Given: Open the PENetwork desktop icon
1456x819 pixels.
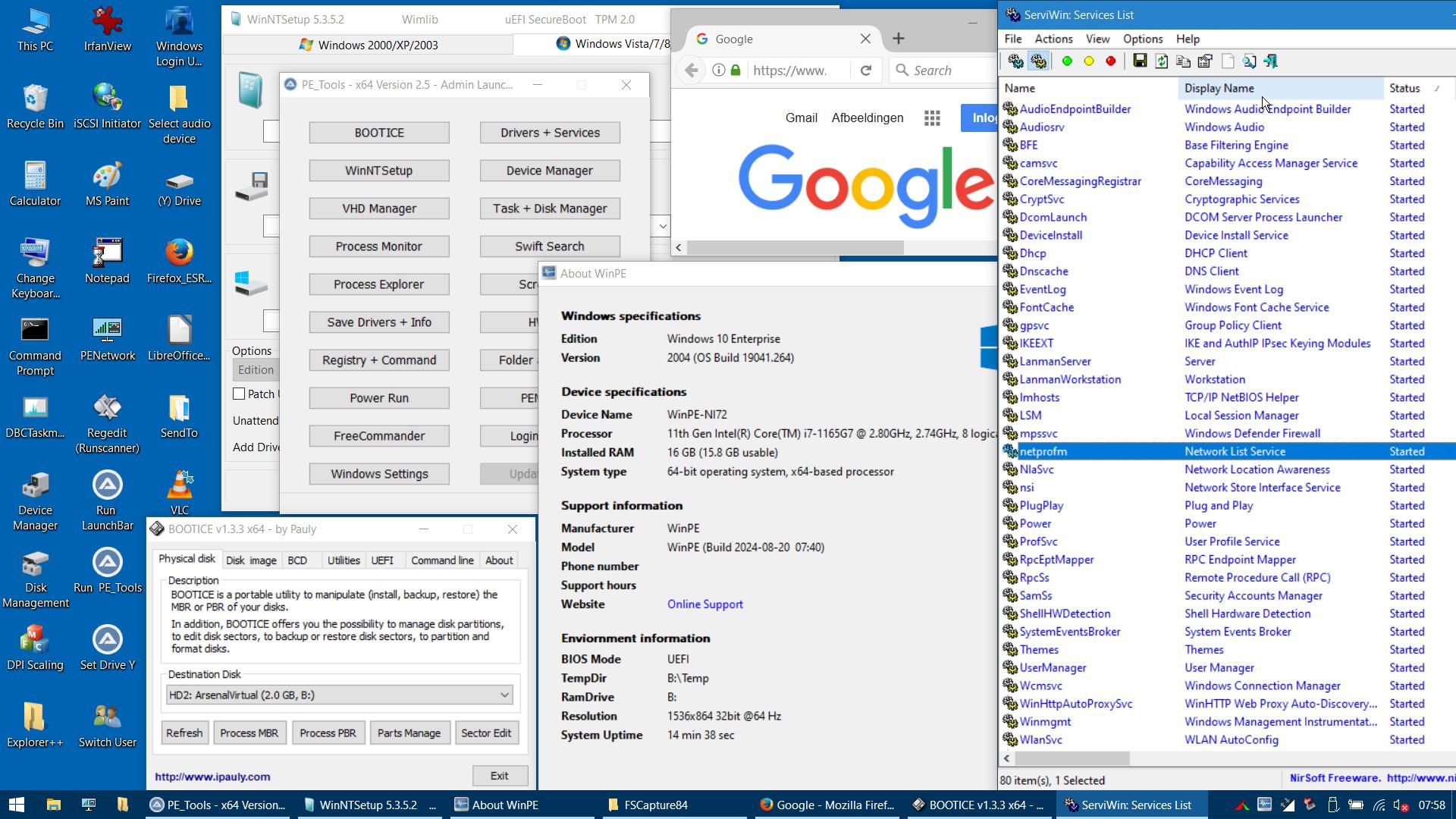Looking at the screenshot, I should click(107, 339).
